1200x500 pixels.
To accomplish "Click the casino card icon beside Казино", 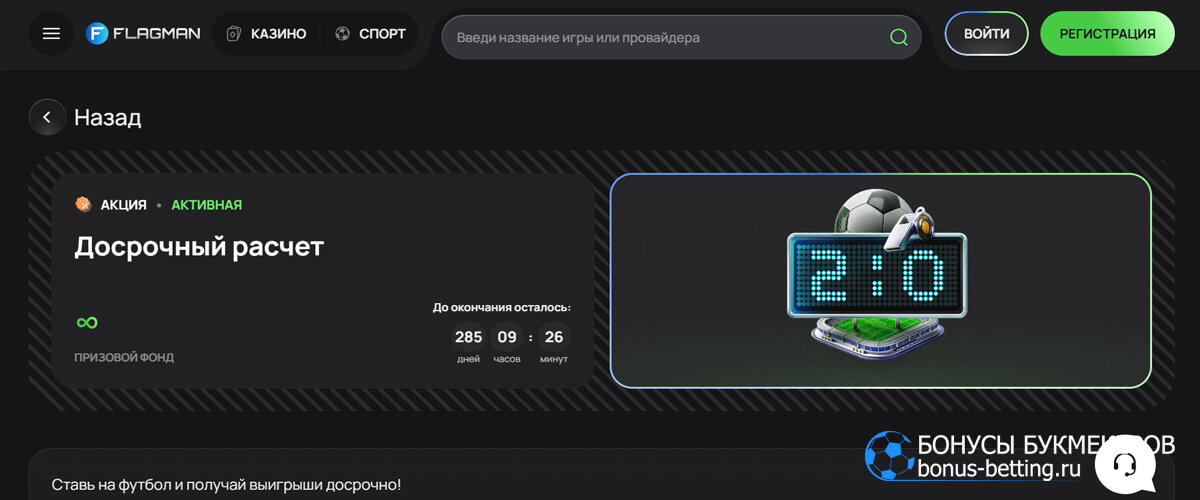I will pos(234,34).
